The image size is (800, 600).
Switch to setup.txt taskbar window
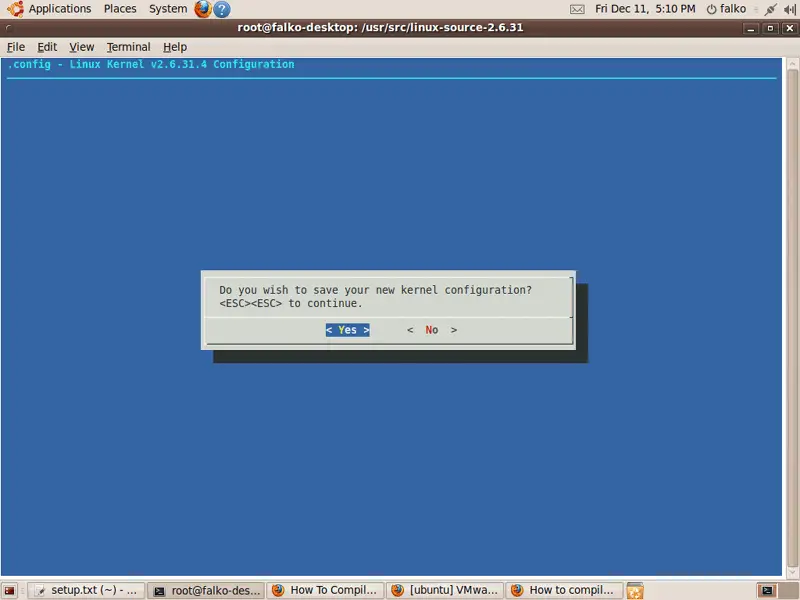point(86,591)
